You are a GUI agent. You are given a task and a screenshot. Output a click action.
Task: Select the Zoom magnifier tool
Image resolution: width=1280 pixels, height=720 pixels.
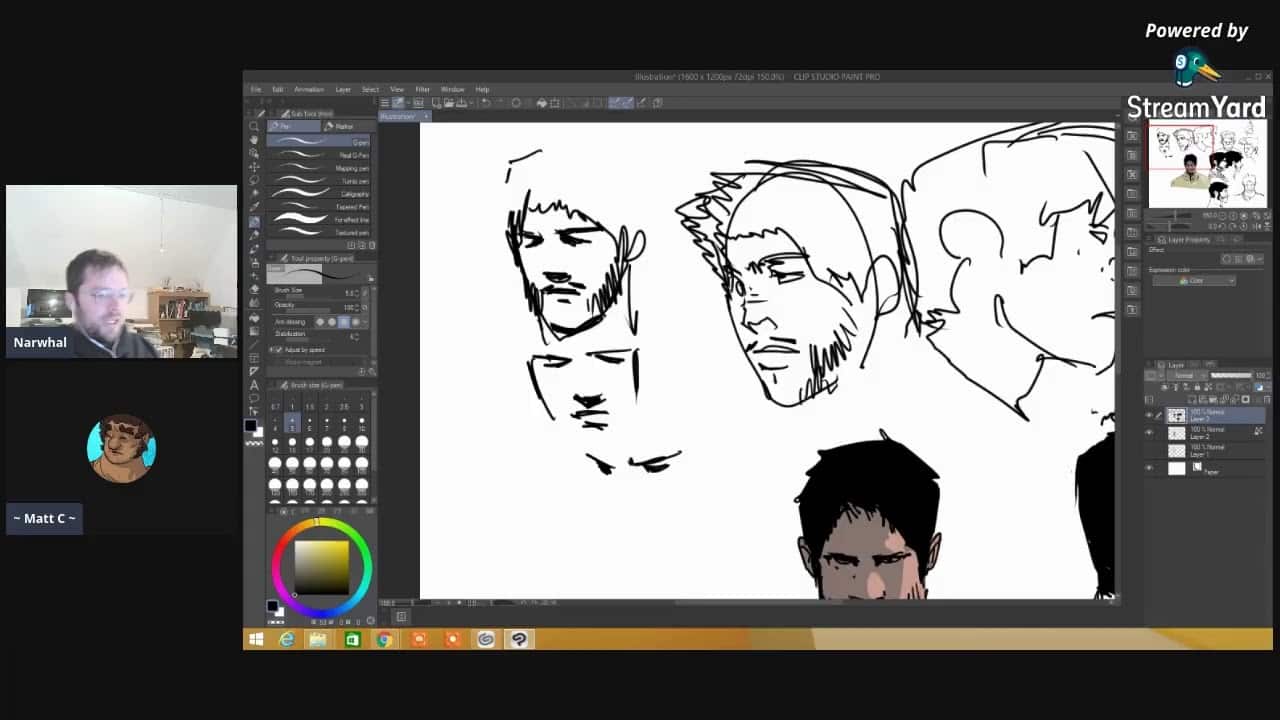(254, 127)
